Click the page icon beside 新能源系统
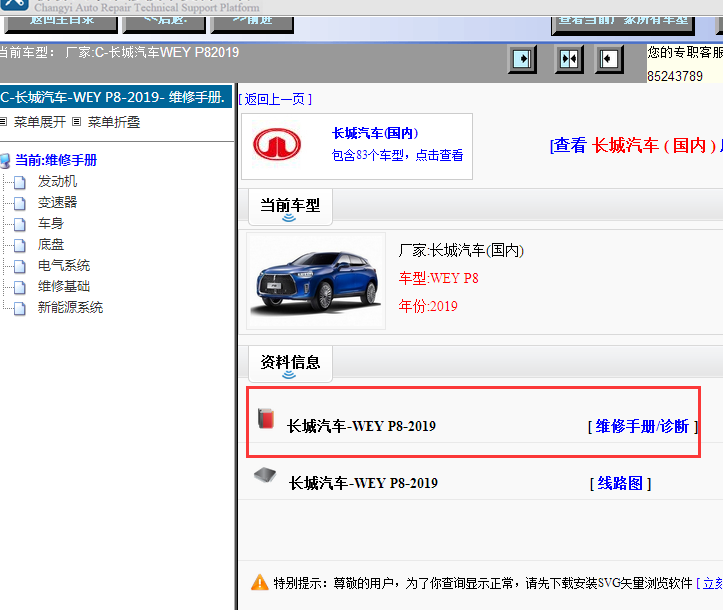 click(20, 308)
